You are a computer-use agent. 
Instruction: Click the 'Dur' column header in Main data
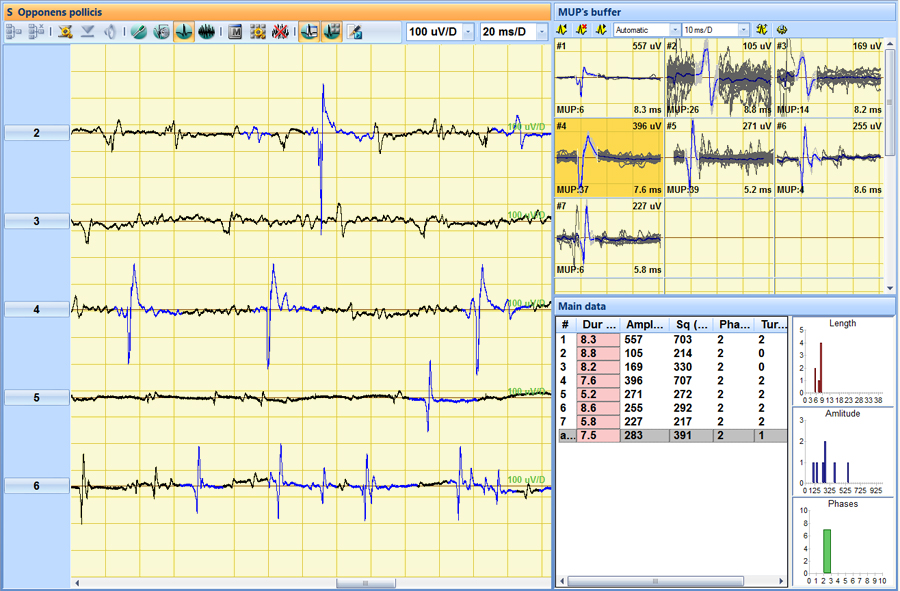tap(598, 325)
